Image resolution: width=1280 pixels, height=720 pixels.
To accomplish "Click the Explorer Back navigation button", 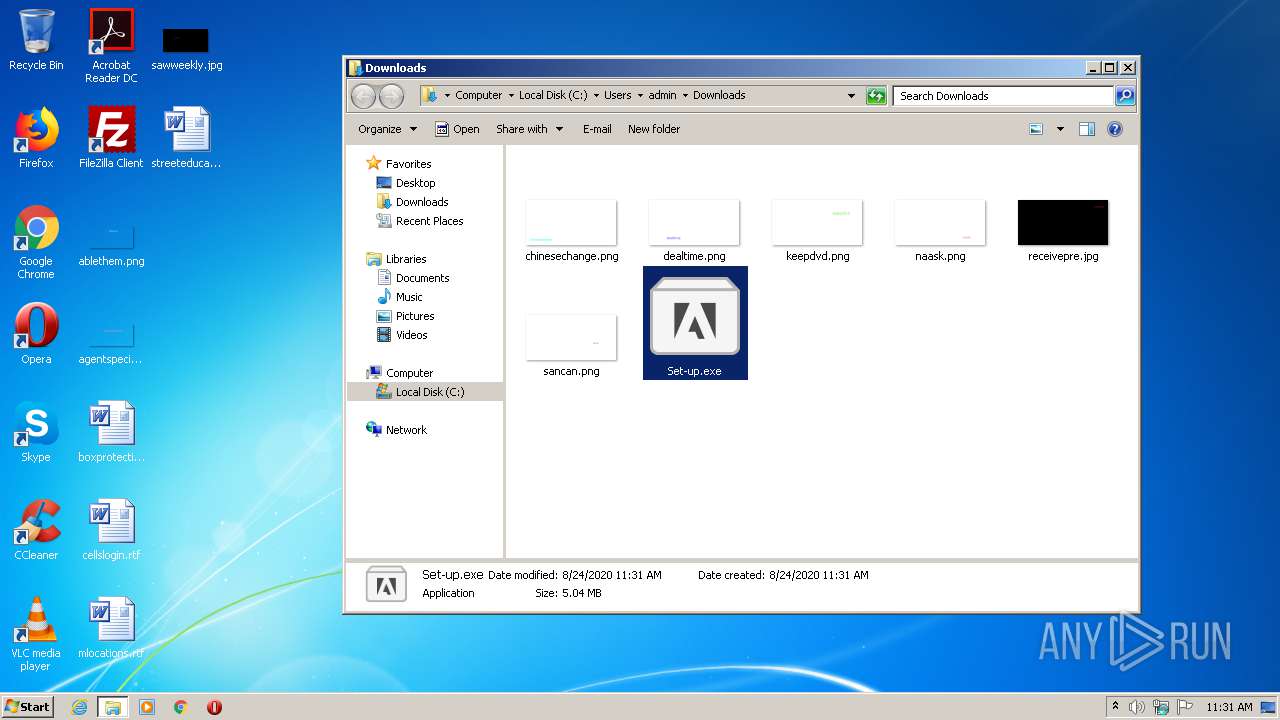I will click(x=363, y=96).
